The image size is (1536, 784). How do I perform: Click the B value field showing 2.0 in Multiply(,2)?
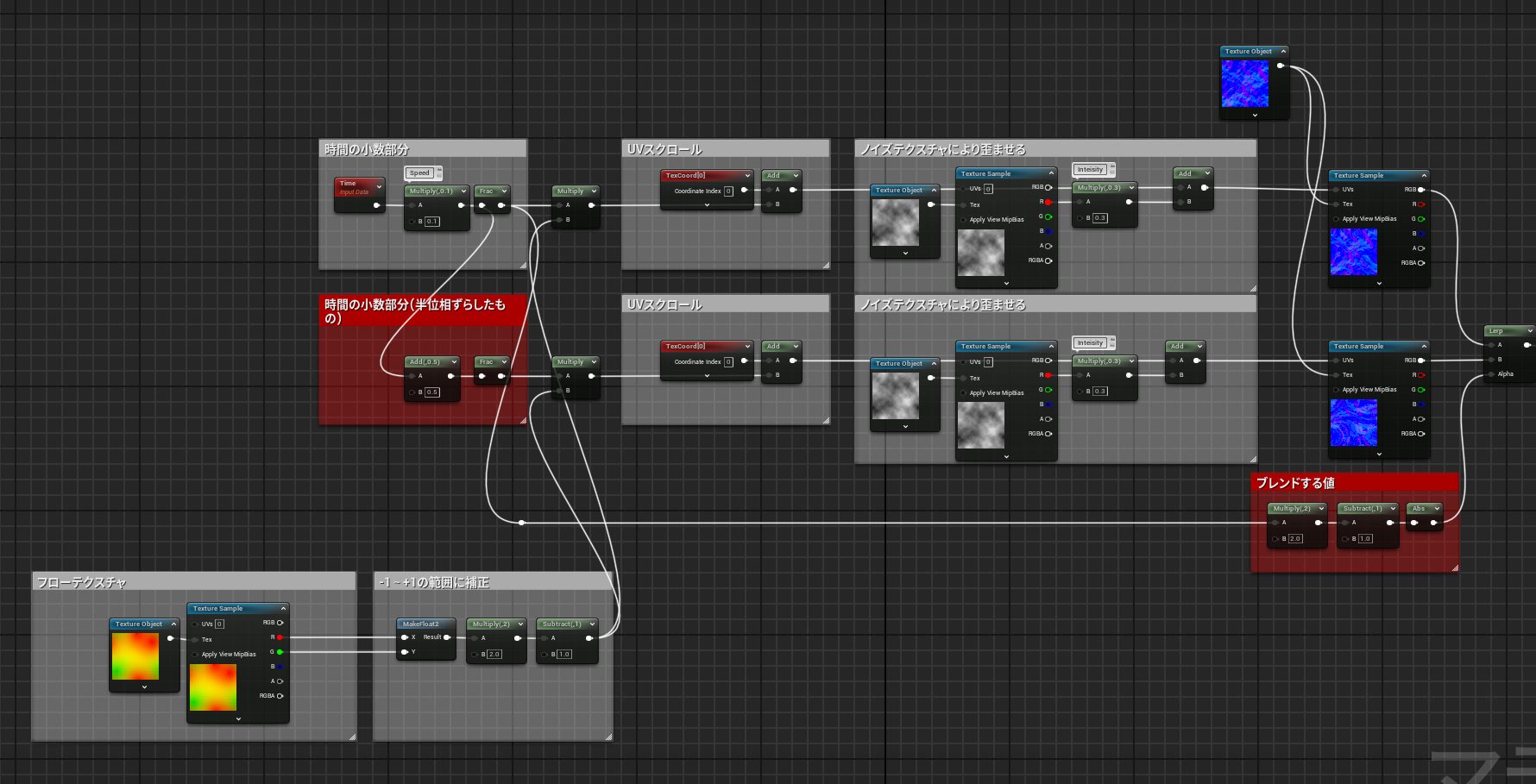point(493,653)
